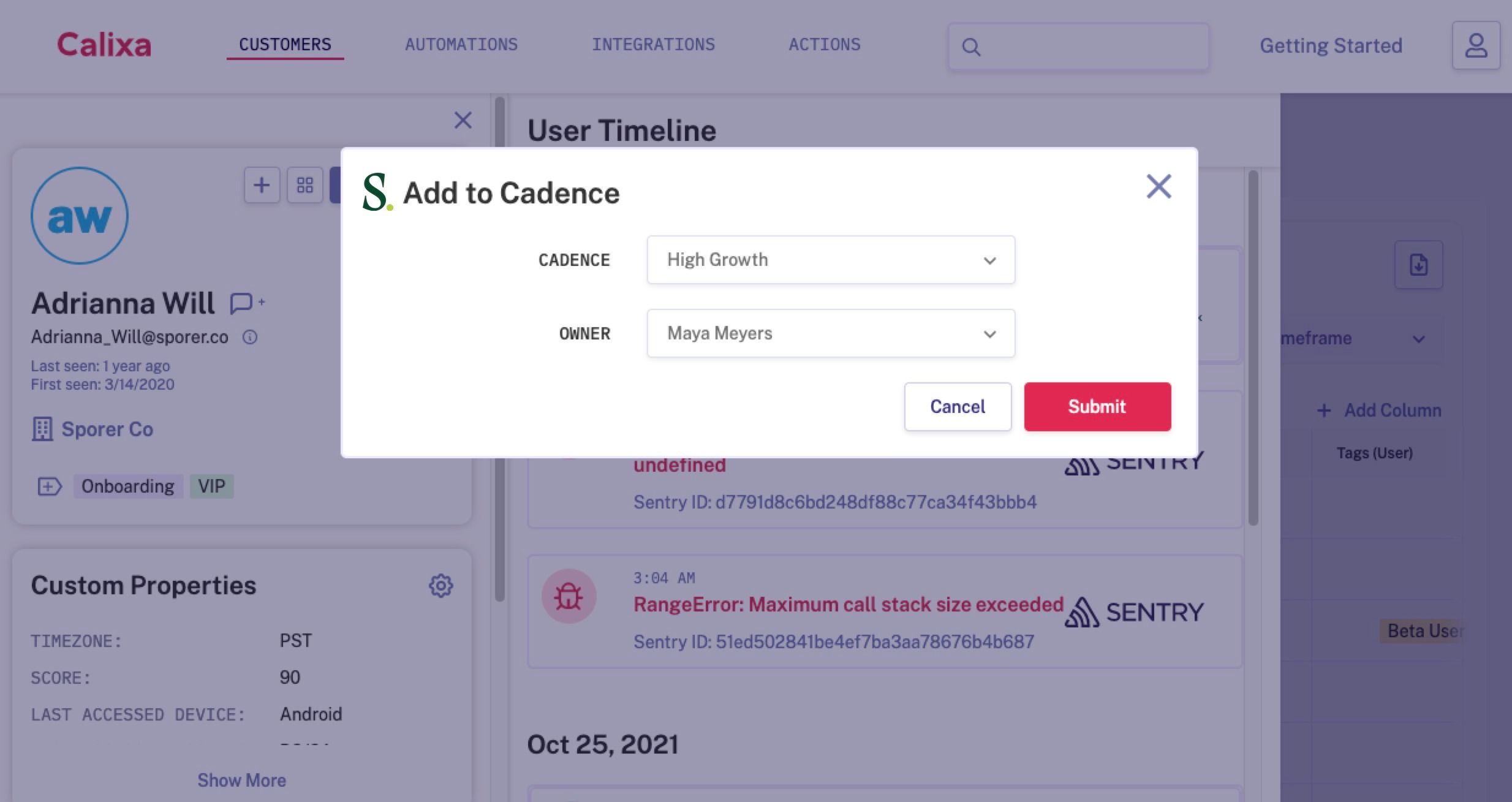
Task: Submit the Add to Cadence form
Action: (x=1097, y=407)
